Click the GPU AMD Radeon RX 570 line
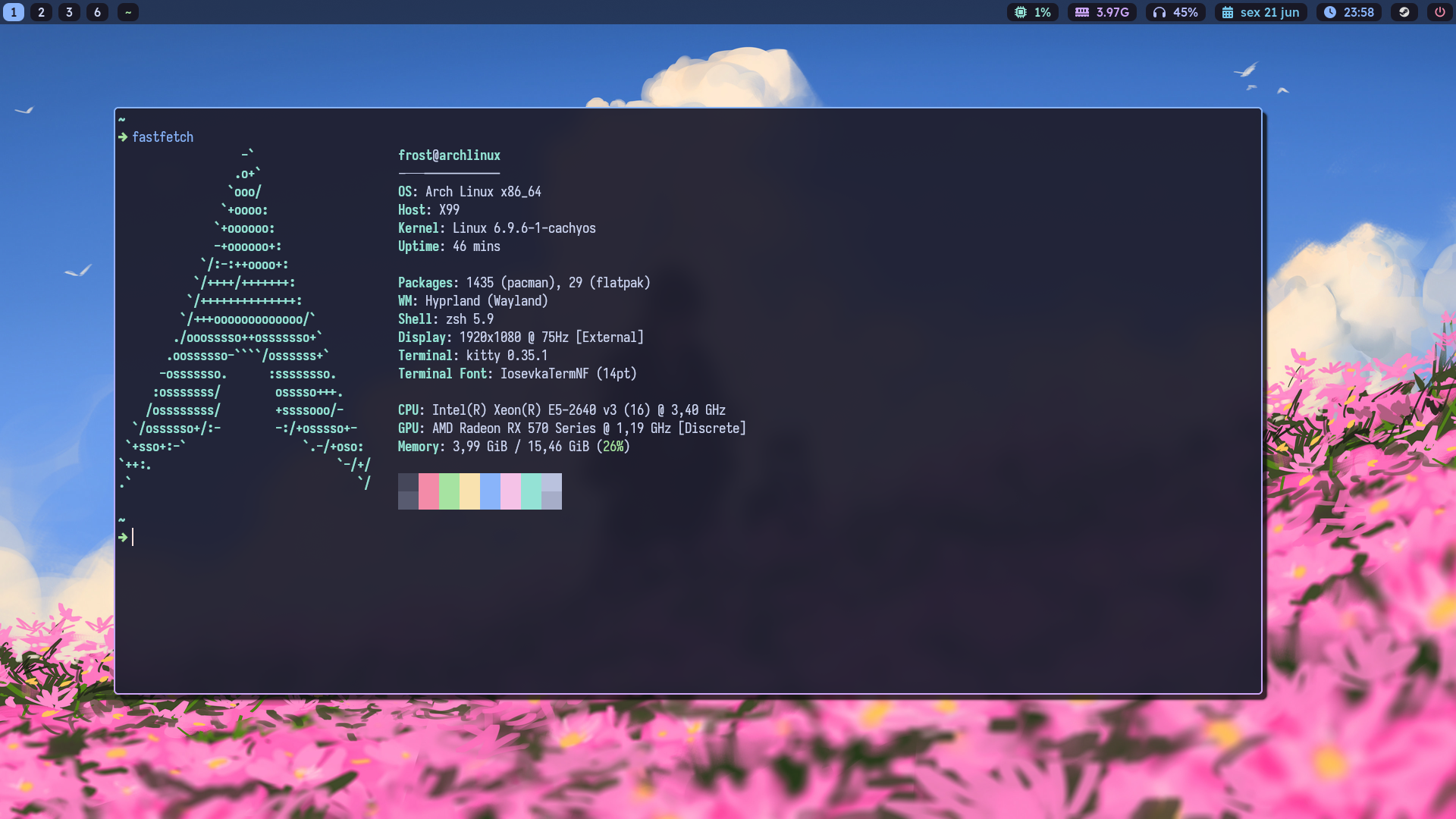The image size is (1456, 819). pyautogui.click(x=572, y=428)
